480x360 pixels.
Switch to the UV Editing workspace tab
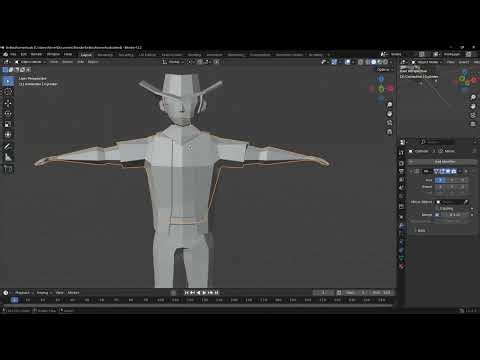point(147,55)
